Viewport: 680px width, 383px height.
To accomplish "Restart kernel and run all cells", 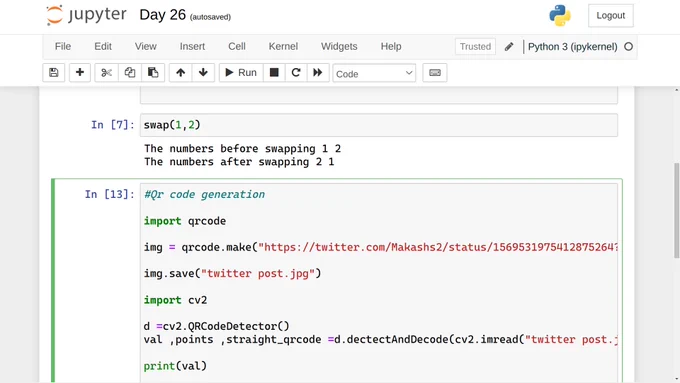I will click(318, 72).
